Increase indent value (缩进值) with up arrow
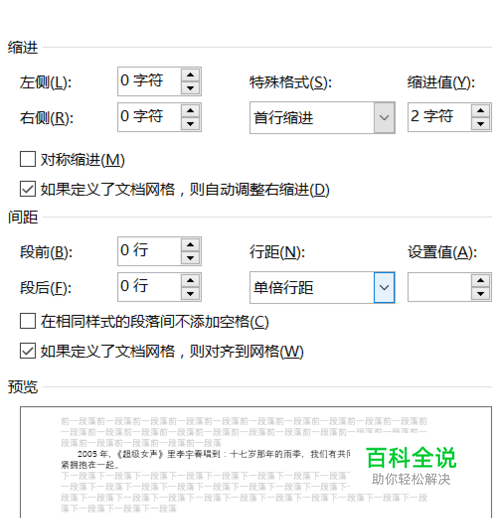500x518 pixels. pos(480,110)
